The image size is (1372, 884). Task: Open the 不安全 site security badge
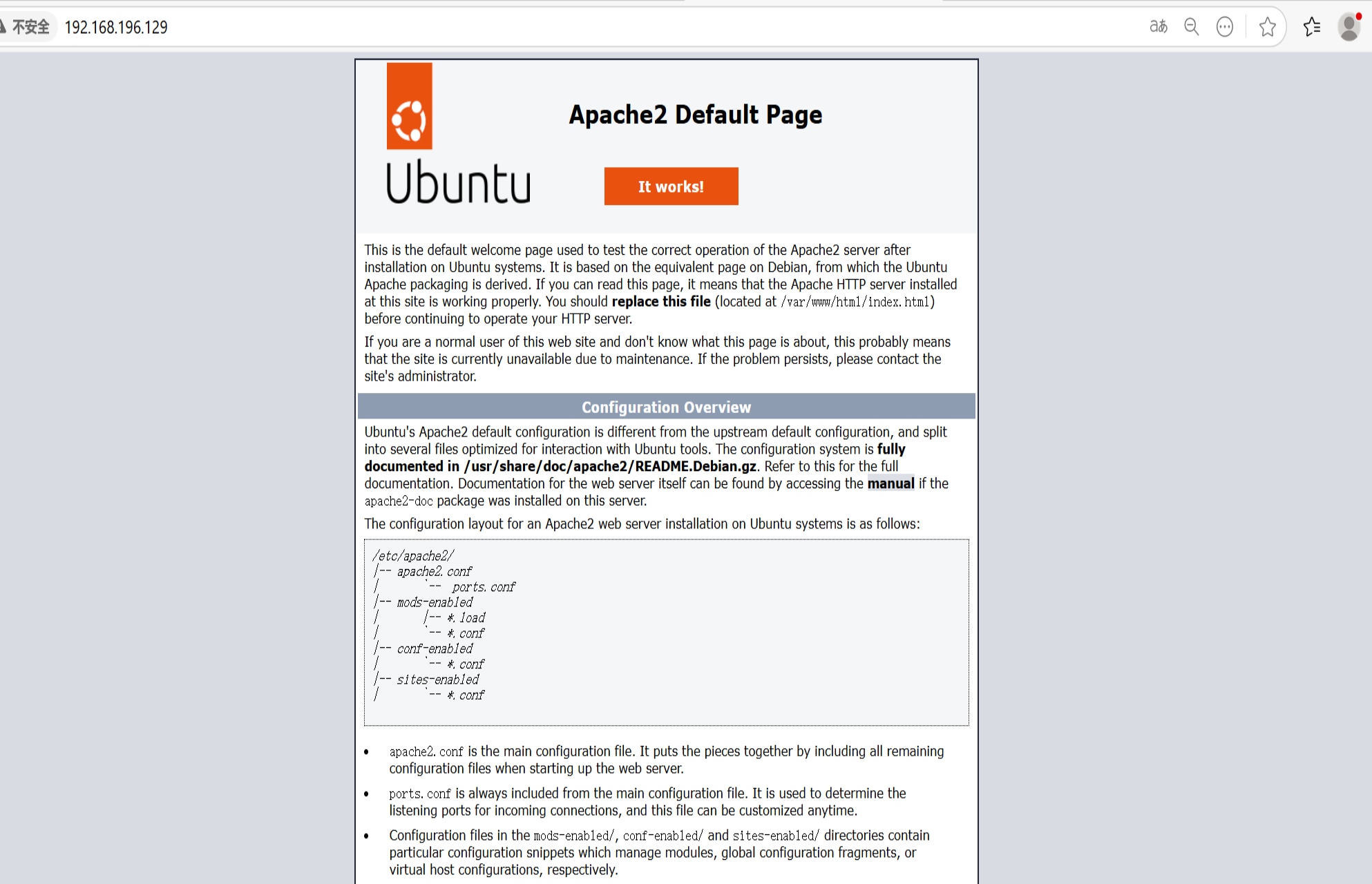click(x=28, y=26)
